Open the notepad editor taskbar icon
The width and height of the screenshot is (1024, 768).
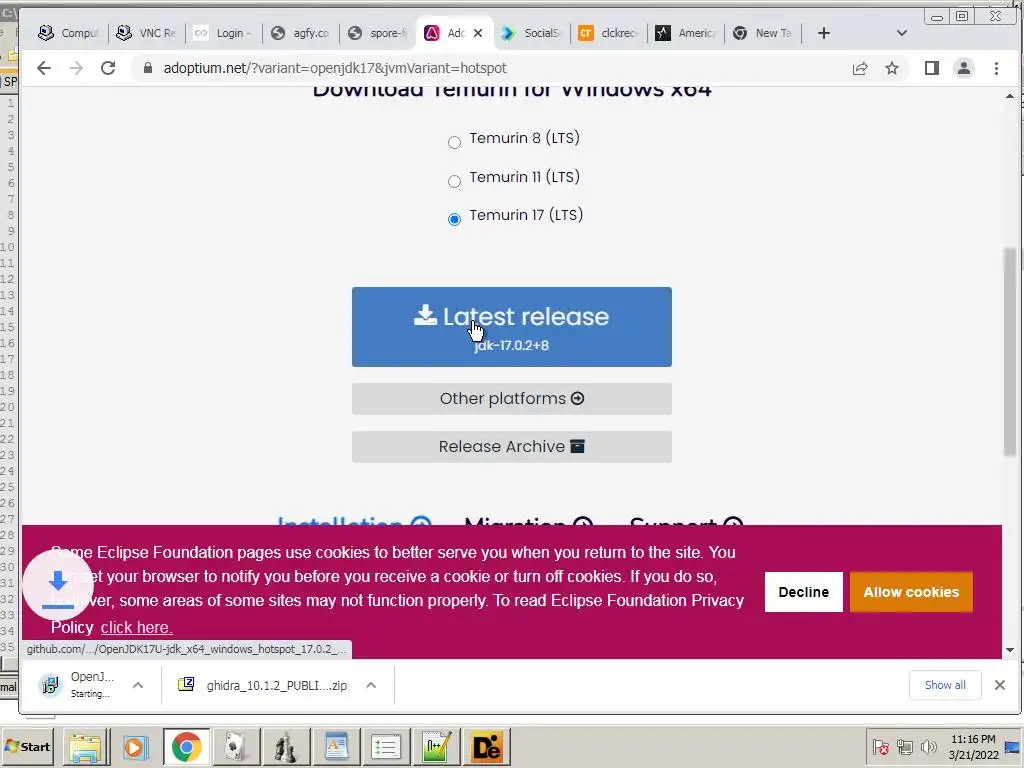(436, 747)
